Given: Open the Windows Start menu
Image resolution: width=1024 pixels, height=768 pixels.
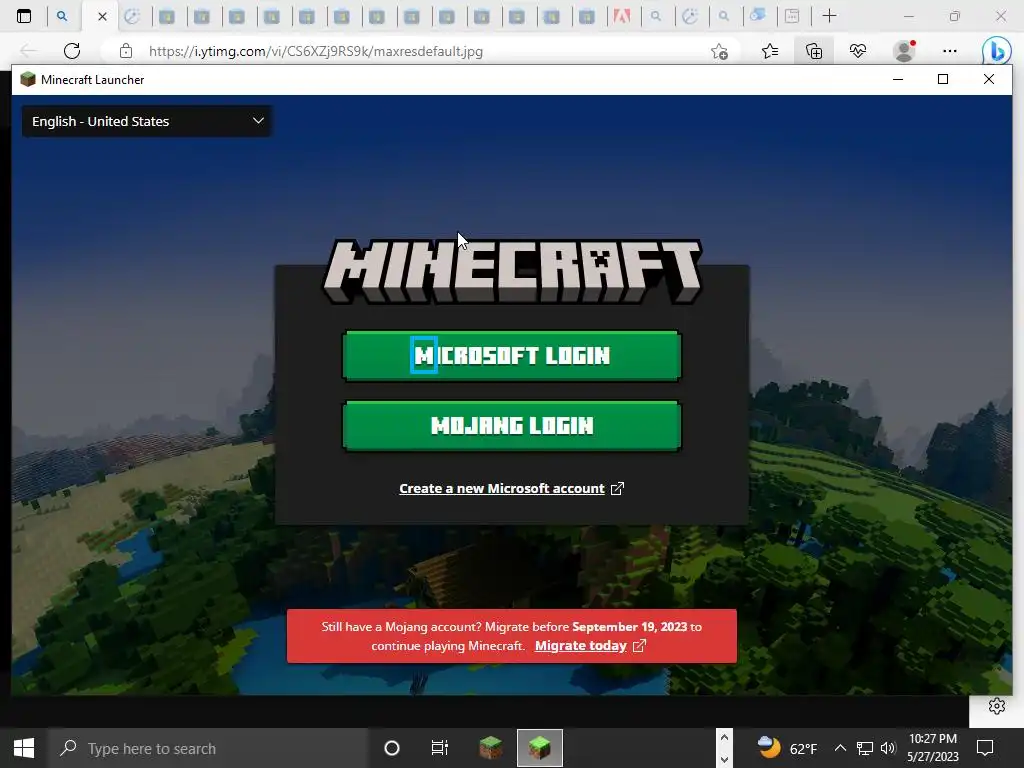Looking at the screenshot, I should [24, 748].
